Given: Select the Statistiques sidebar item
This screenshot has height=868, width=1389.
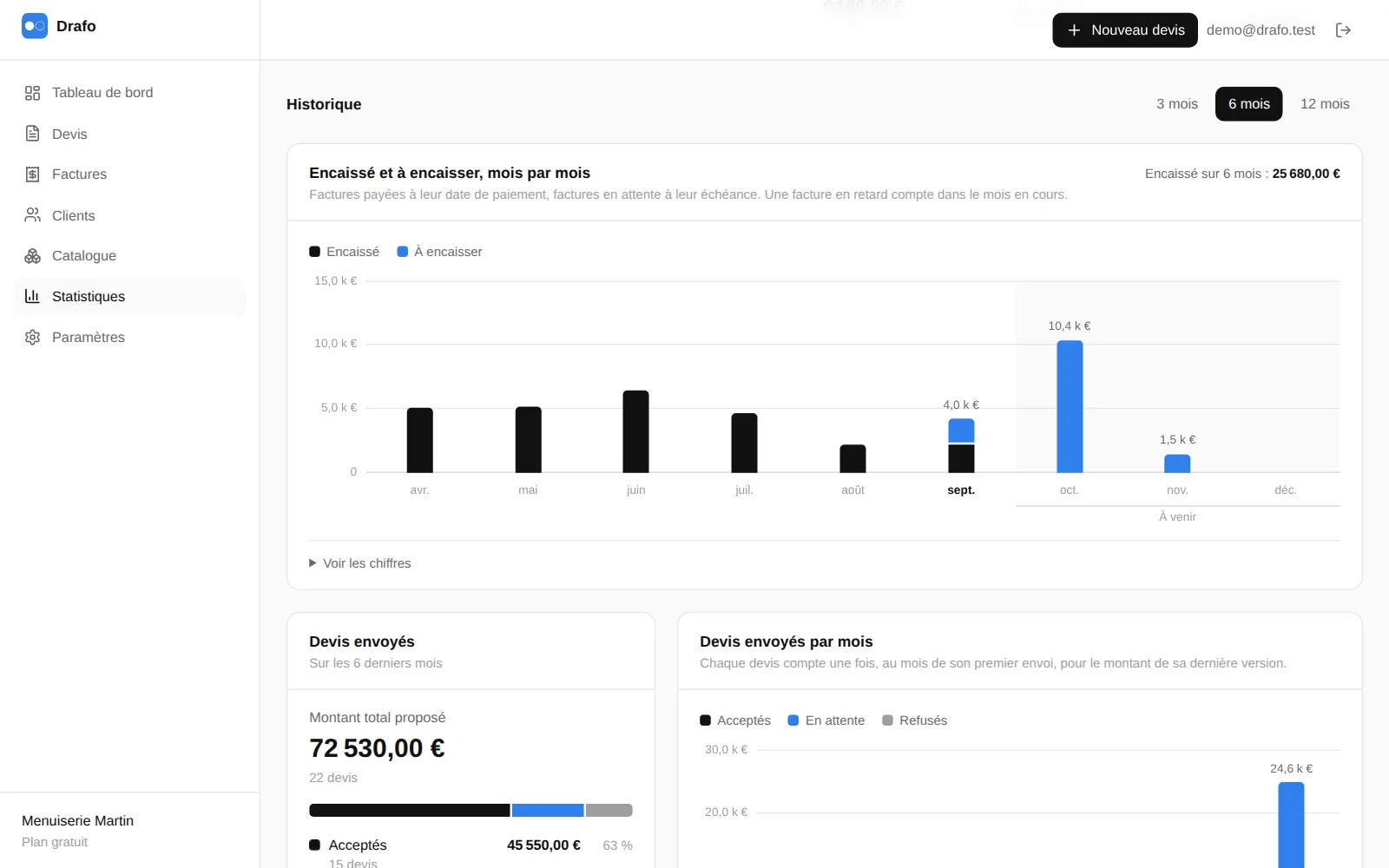Looking at the screenshot, I should [x=130, y=296].
